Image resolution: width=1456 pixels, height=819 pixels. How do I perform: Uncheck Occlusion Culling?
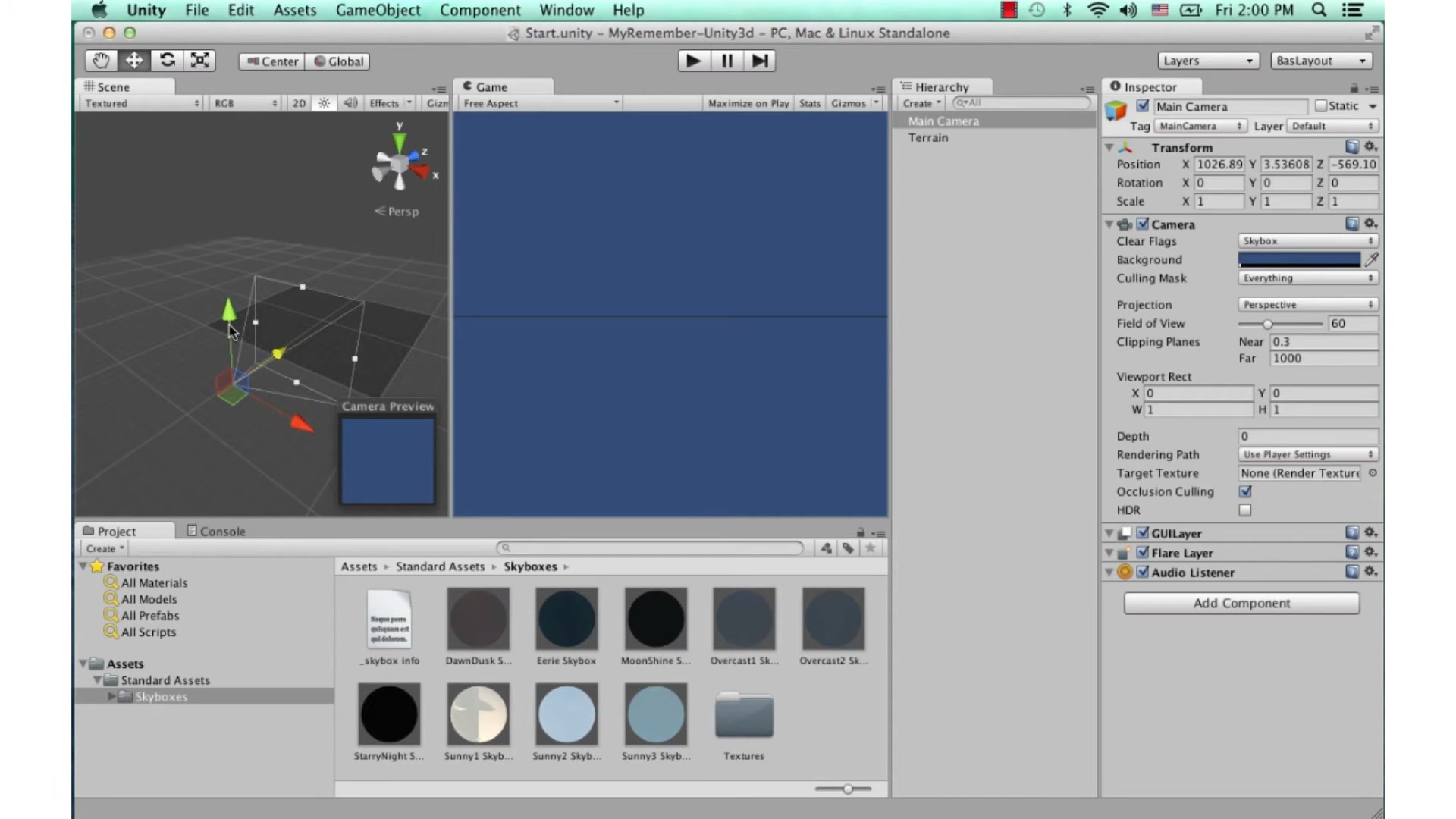pyautogui.click(x=1245, y=491)
